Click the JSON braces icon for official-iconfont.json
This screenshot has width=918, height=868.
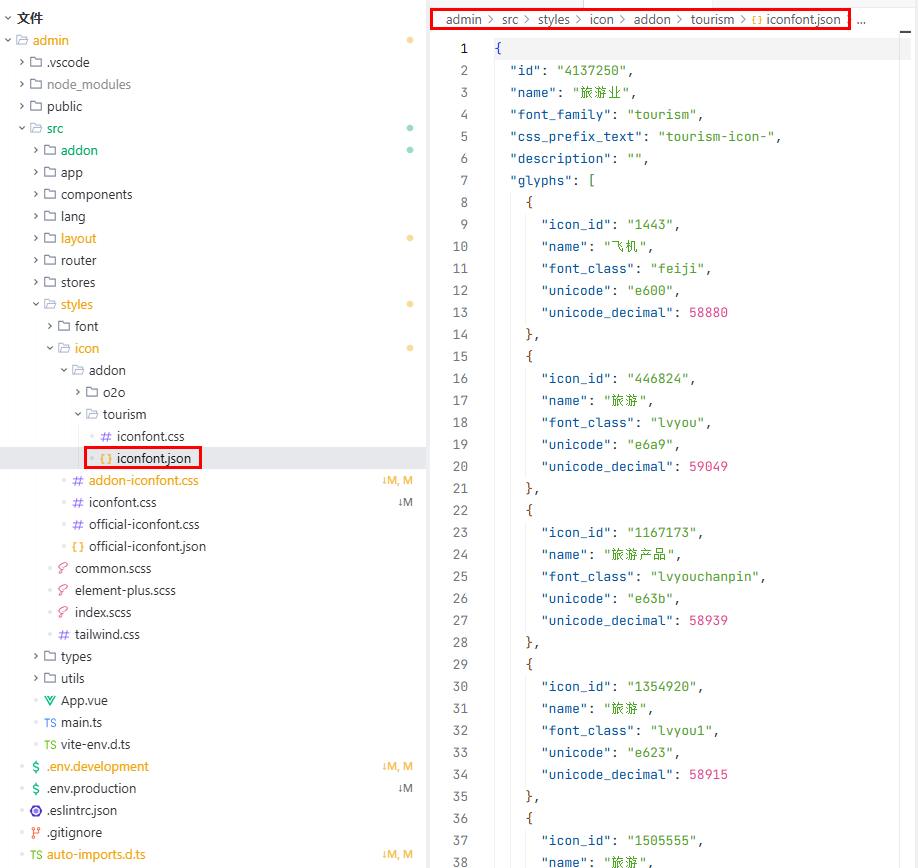pyautogui.click(x=78, y=546)
